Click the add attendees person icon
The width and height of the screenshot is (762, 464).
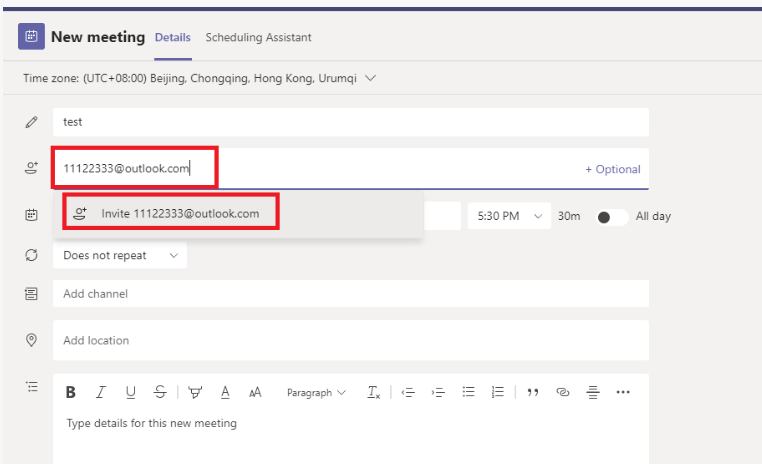(32, 168)
